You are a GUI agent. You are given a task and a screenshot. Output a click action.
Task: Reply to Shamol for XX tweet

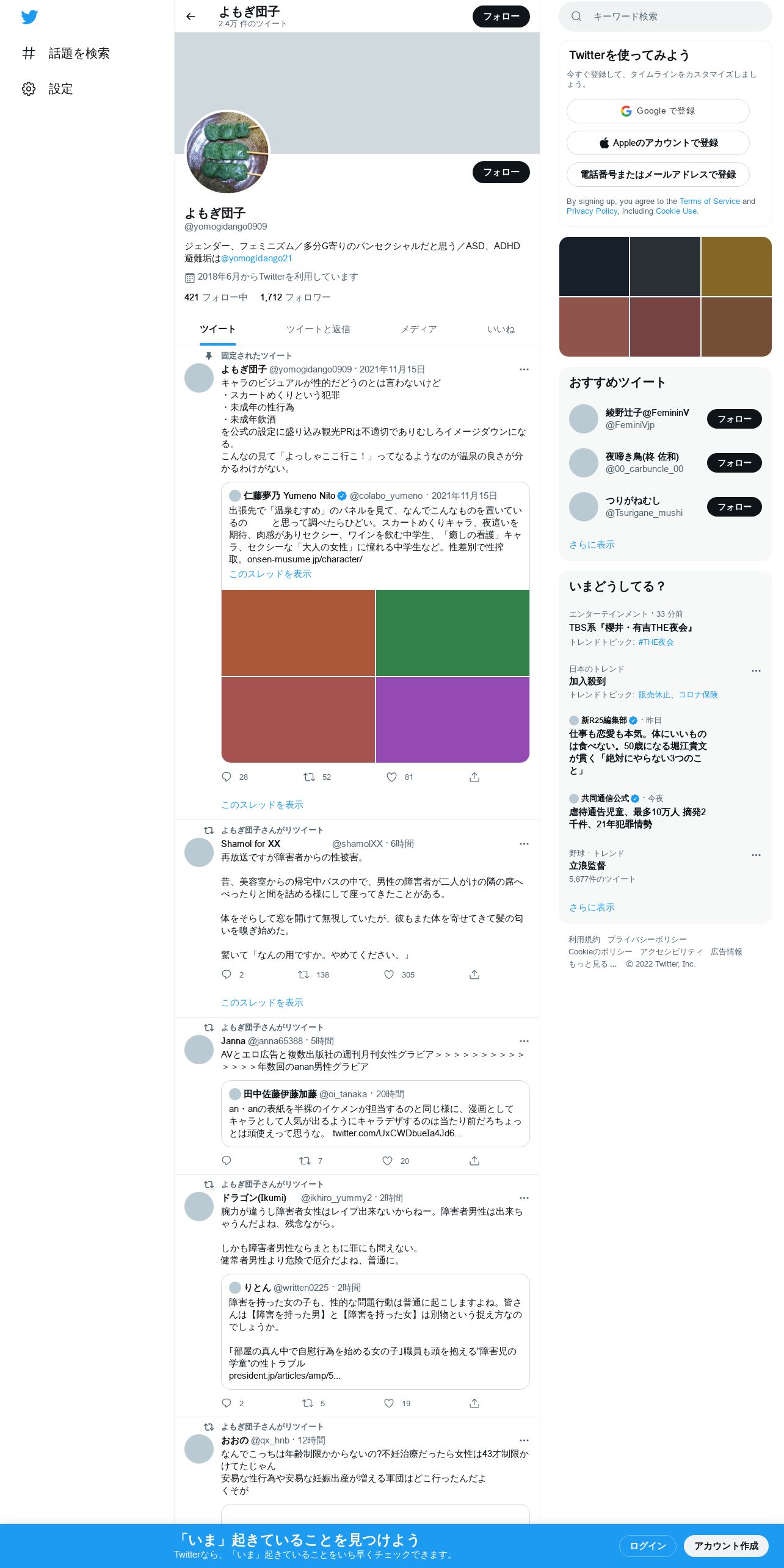click(x=227, y=975)
